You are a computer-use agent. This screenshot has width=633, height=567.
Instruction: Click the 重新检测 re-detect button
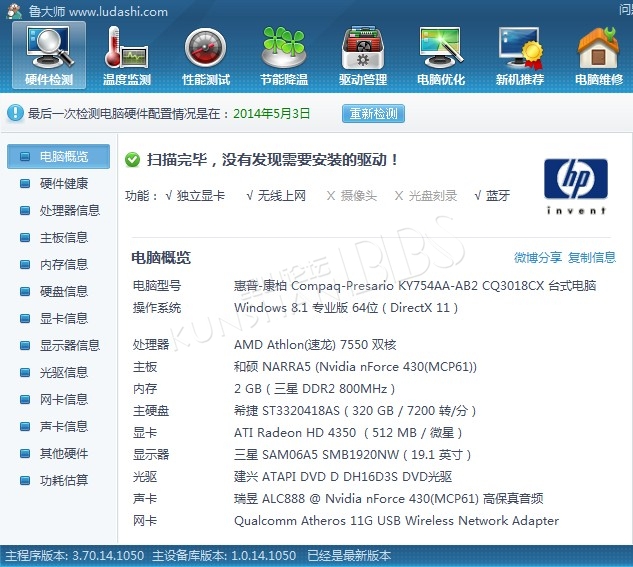click(373, 113)
